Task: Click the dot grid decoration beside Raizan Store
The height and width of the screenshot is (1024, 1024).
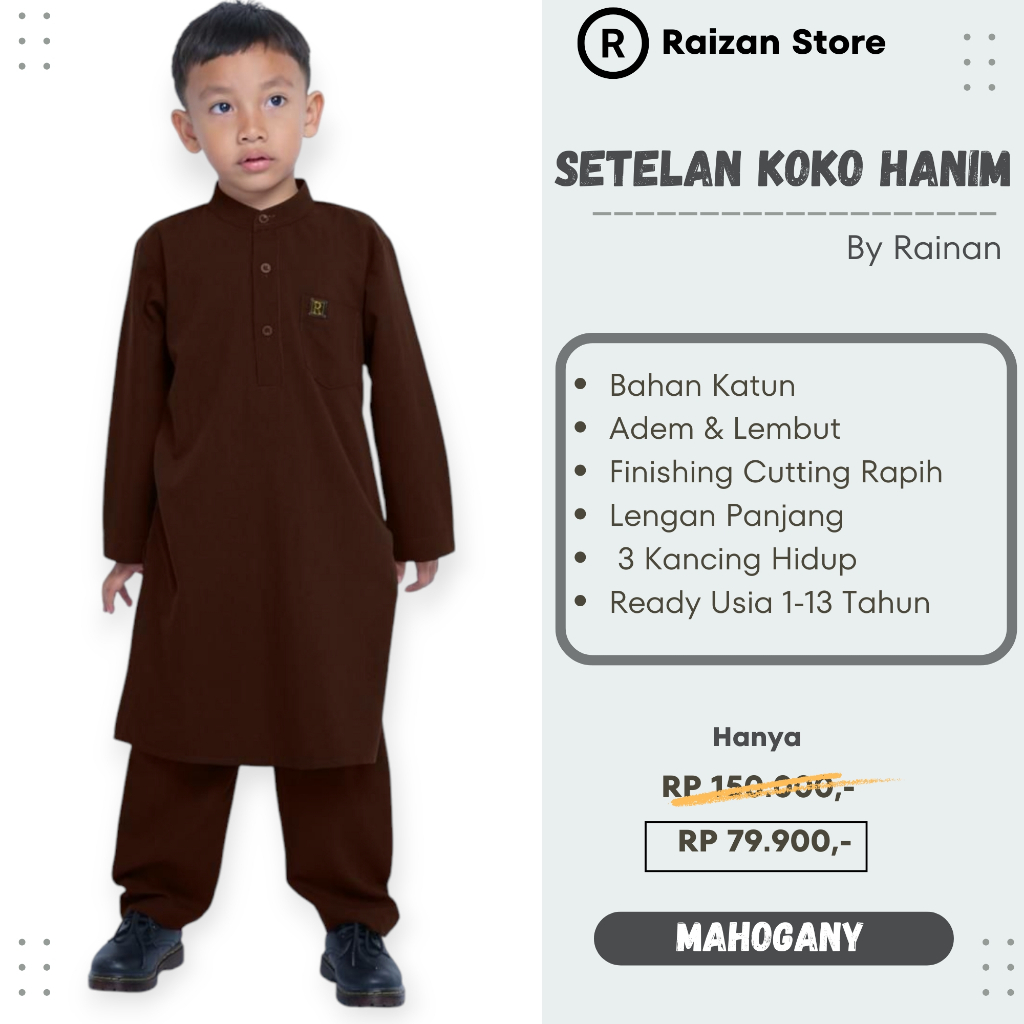Action: point(979,62)
